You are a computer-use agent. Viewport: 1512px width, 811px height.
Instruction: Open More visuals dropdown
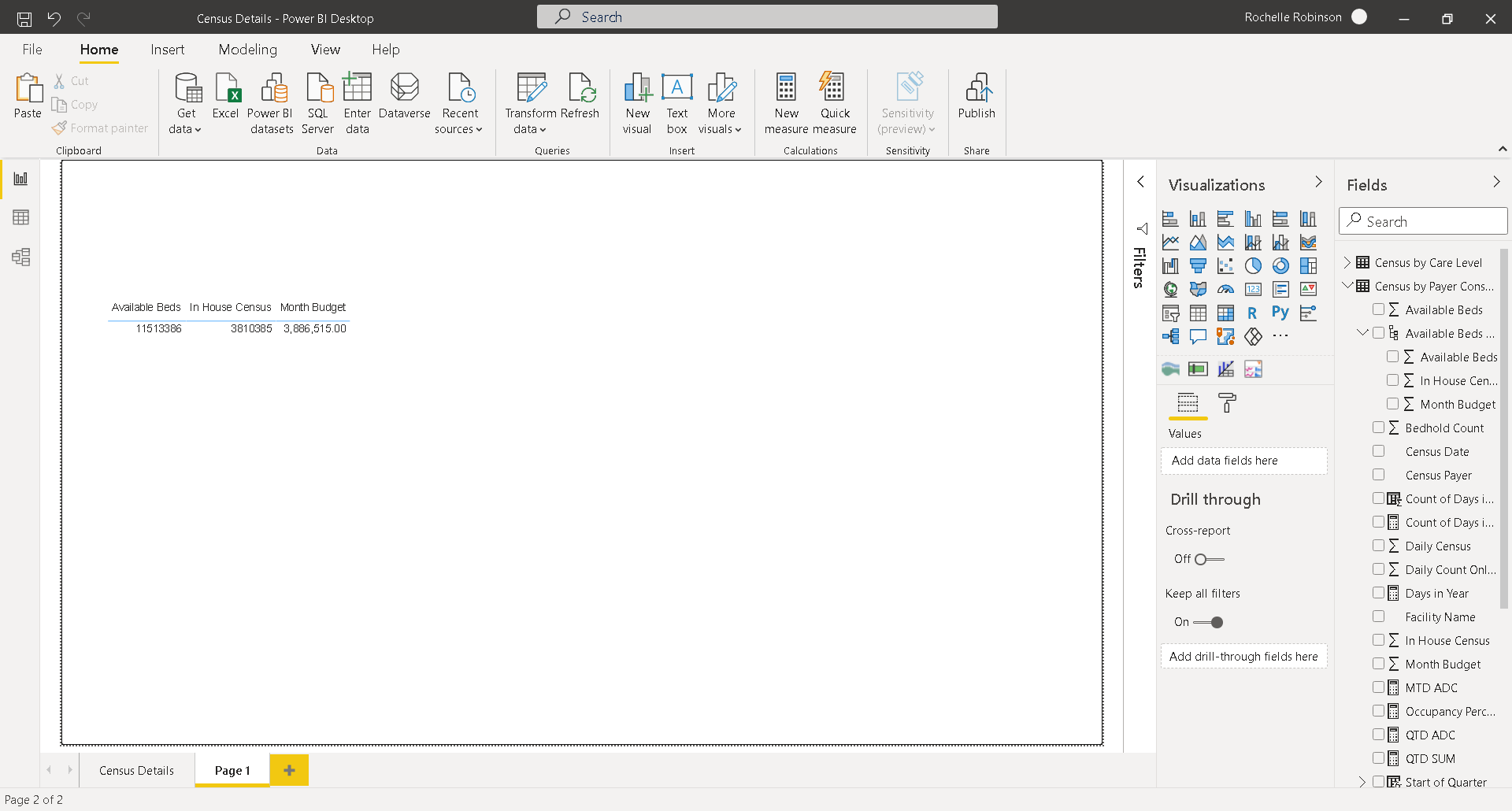coord(721,103)
